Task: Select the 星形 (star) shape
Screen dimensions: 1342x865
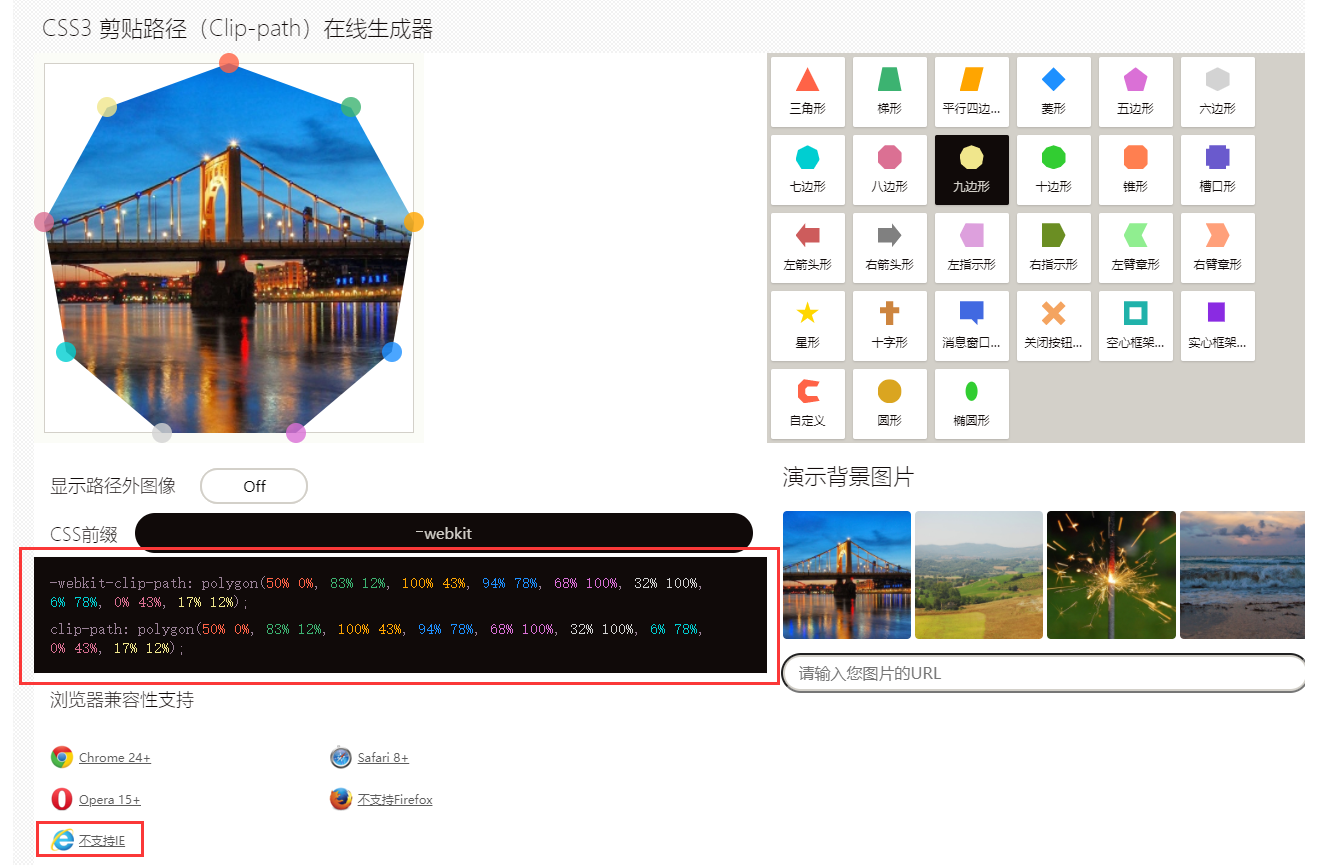Action: [x=807, y=325]
